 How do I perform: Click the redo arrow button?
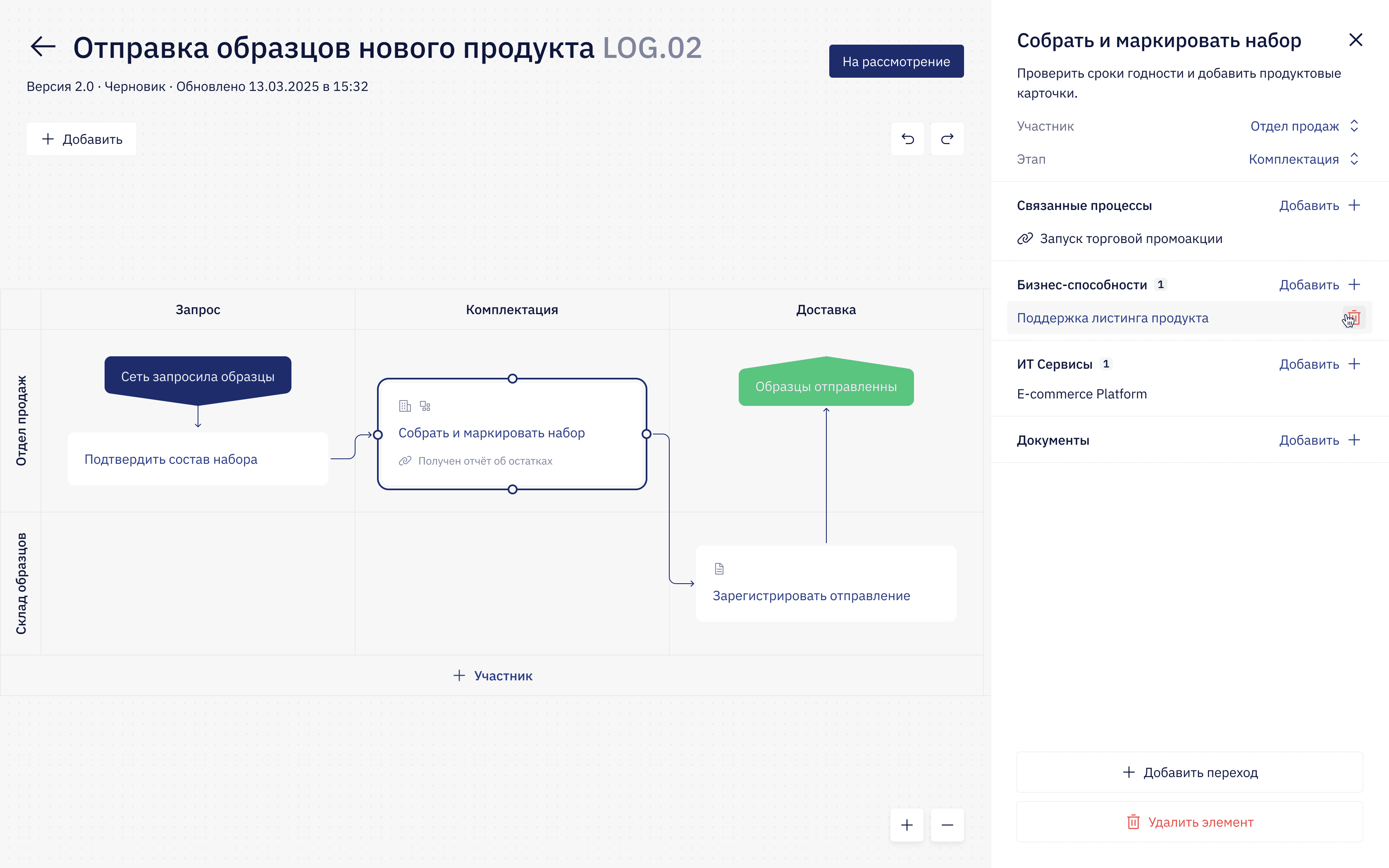pyautogui.click(x=947, y=139)
